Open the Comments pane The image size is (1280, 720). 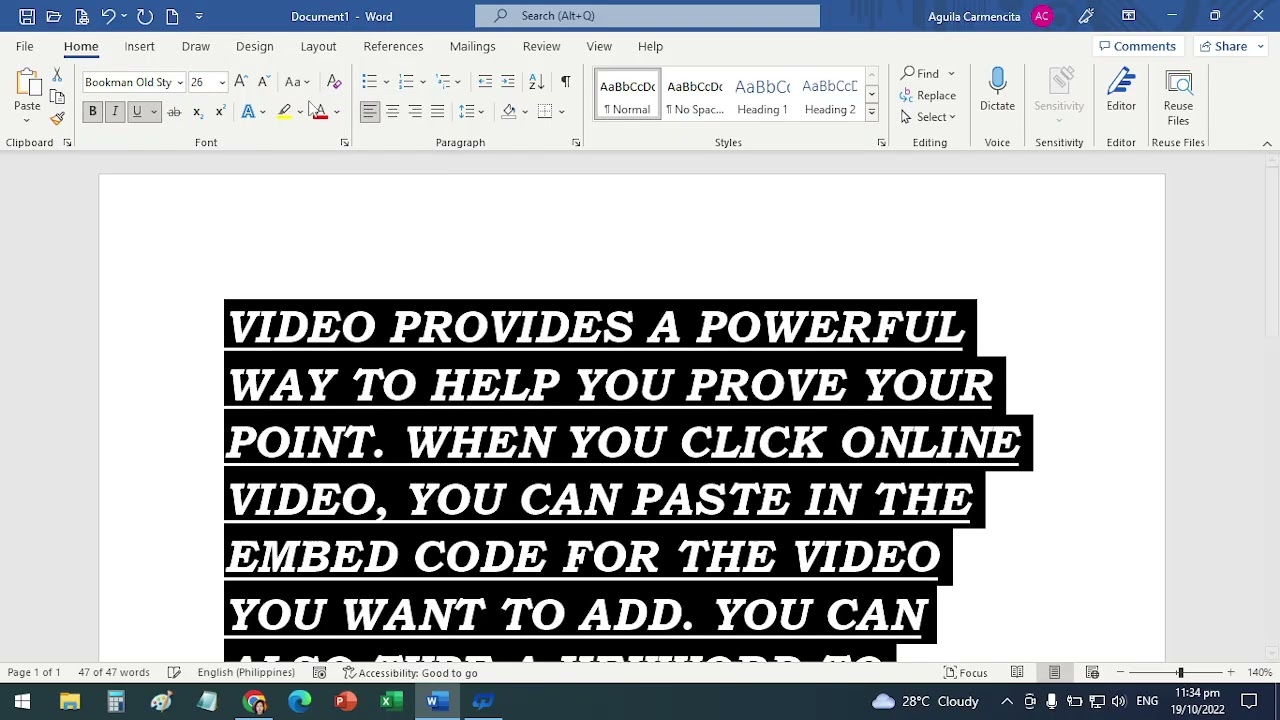[1137, 46]
